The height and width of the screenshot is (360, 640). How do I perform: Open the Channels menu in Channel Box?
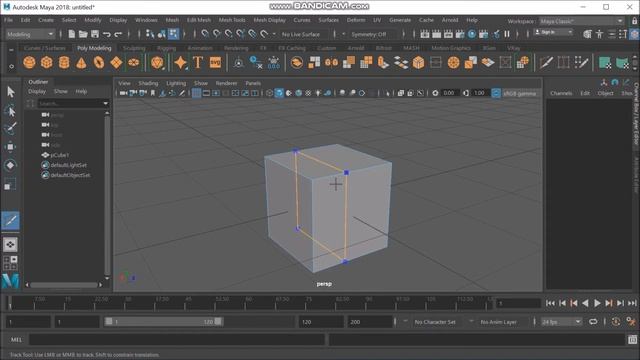pyautogui.click(x=561, y=93)
